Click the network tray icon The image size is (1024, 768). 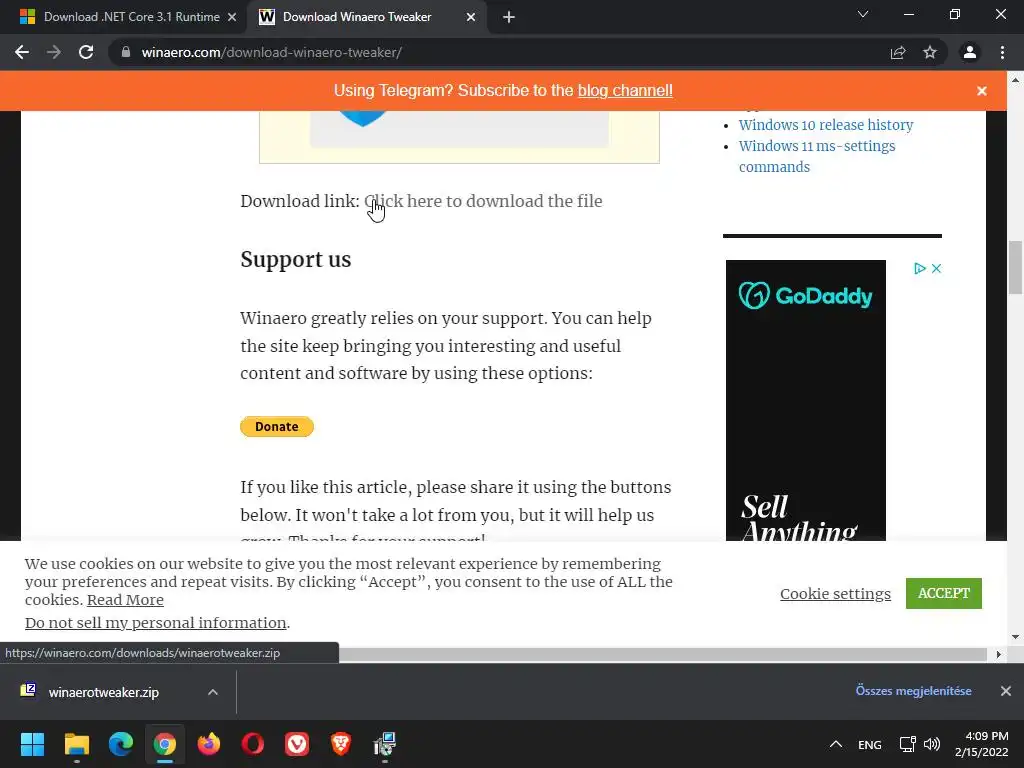[x=907, y=744]
